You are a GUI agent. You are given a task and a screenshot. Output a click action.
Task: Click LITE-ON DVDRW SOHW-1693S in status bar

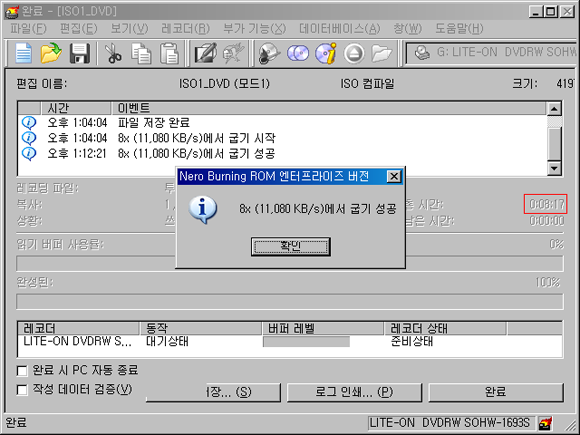[x=451, y=422]
